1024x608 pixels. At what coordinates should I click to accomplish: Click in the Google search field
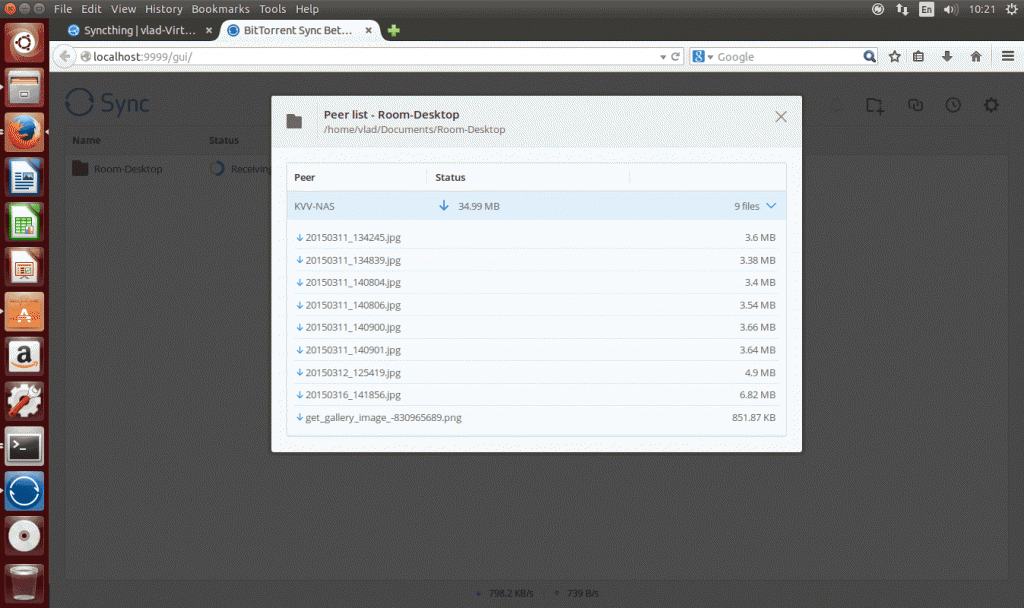(790, 56)
